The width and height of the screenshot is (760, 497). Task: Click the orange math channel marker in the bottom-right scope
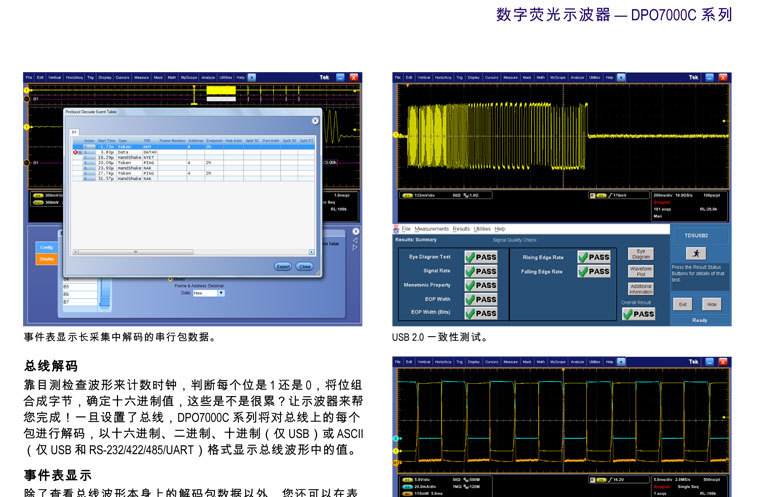coord(396,463)
